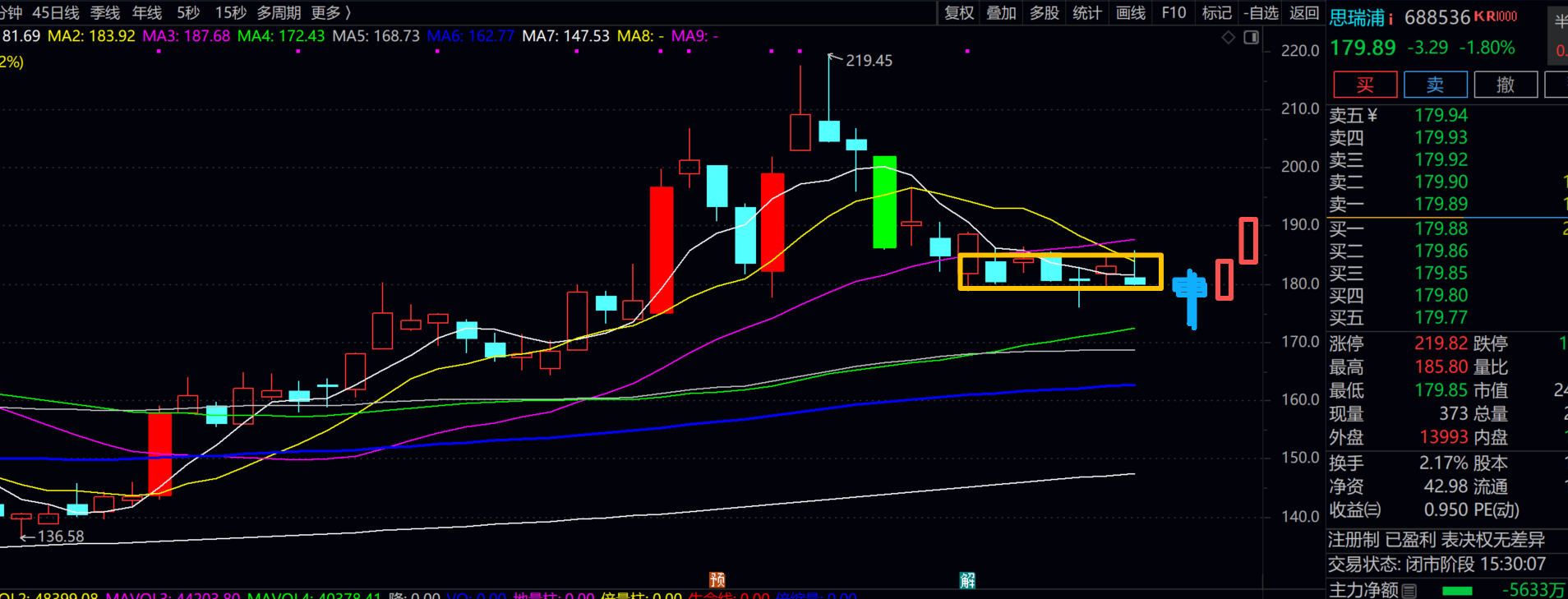
Task: Click the red info icon beside 思瑞浦
Action: pyautogui.click(x=1390, y=18)
